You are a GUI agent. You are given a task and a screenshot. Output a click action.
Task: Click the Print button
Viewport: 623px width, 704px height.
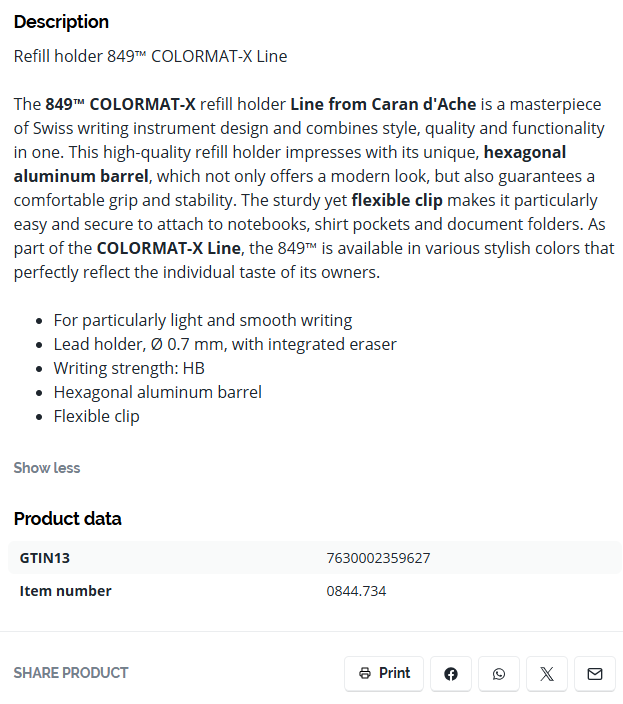(384, 673)
